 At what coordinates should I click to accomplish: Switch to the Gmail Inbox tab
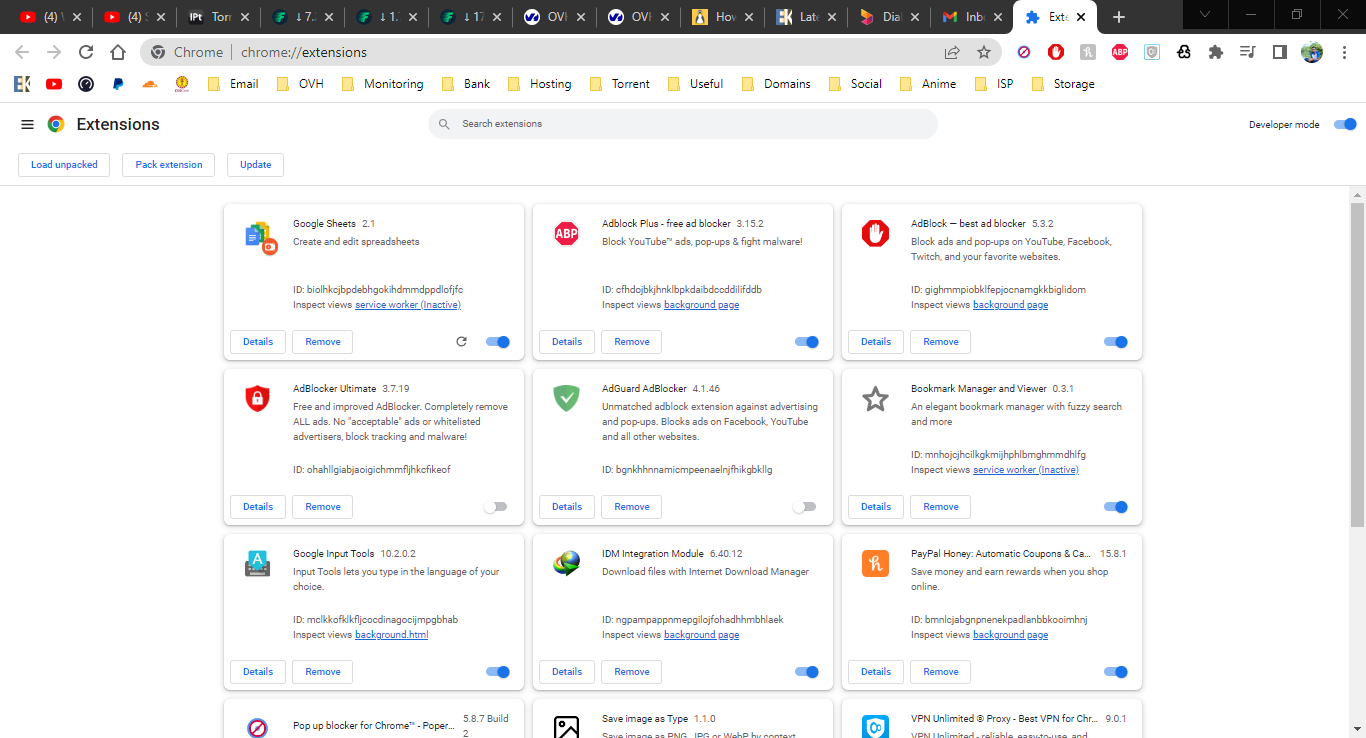click(971, 17)
